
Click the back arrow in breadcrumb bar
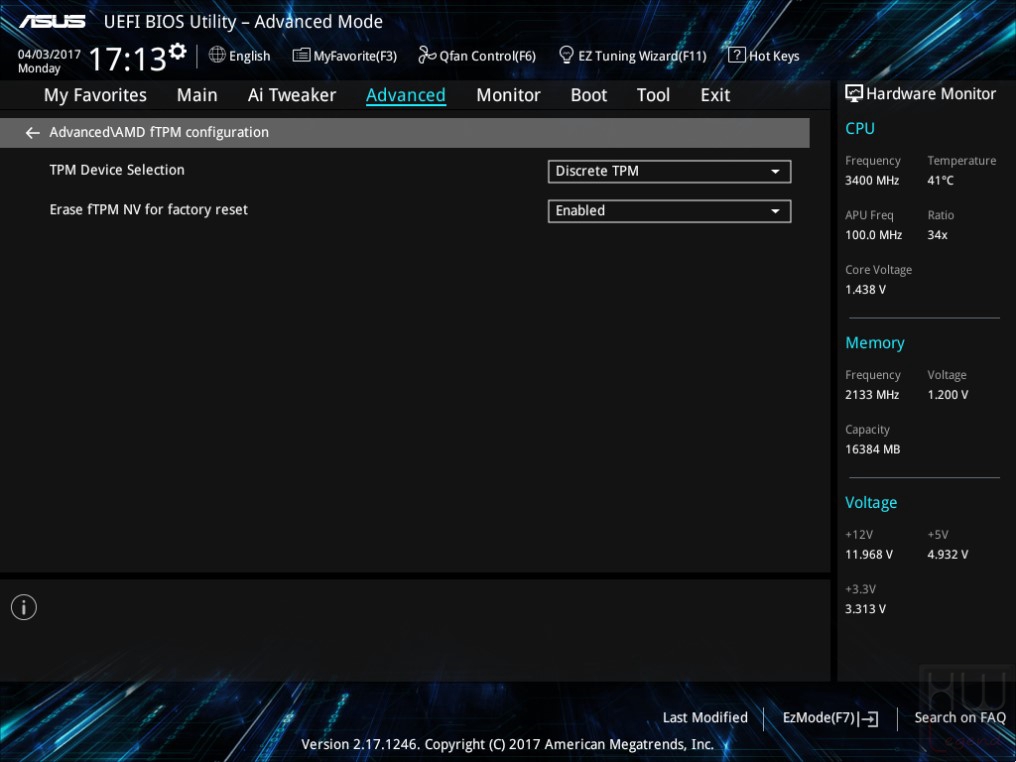click(32, 133)
